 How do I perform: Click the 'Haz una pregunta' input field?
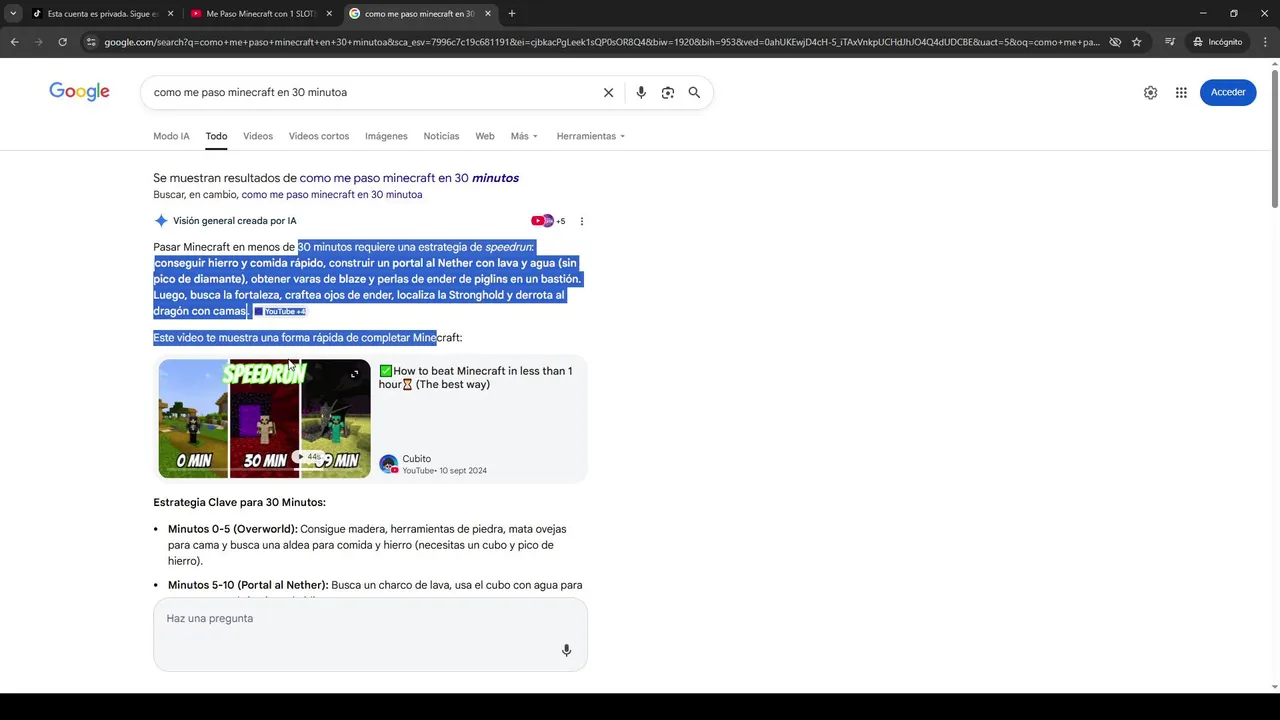click(370, 634)
